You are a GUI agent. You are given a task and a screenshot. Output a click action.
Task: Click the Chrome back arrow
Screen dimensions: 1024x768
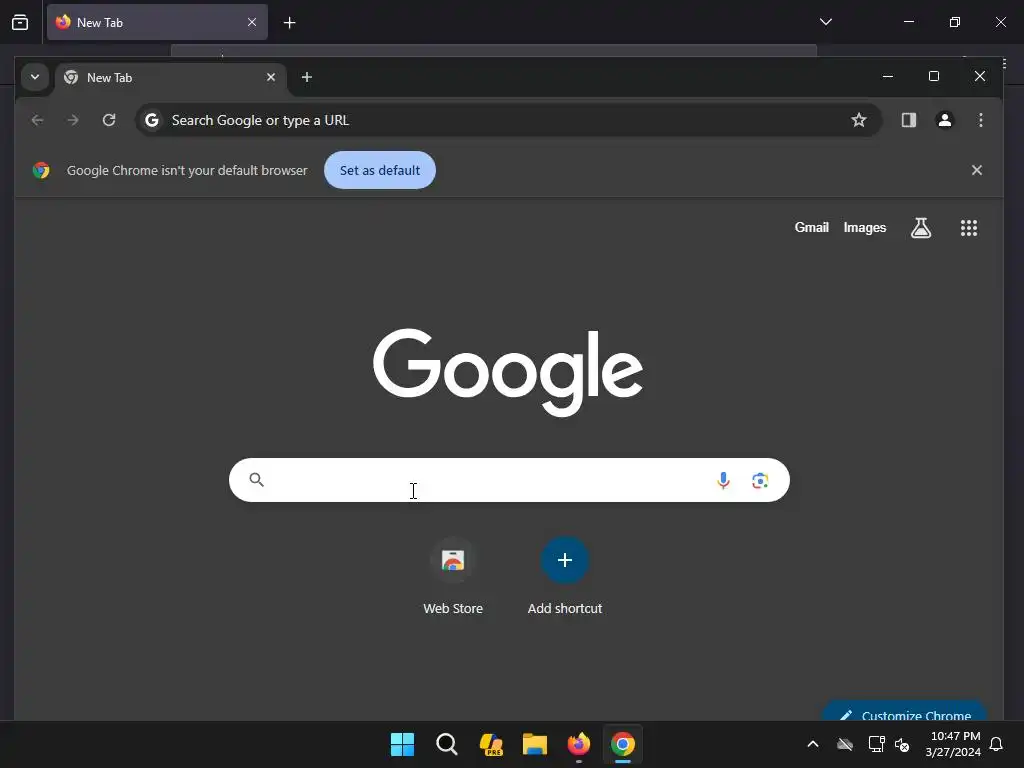pyautogui.click(x=37, y=120)
